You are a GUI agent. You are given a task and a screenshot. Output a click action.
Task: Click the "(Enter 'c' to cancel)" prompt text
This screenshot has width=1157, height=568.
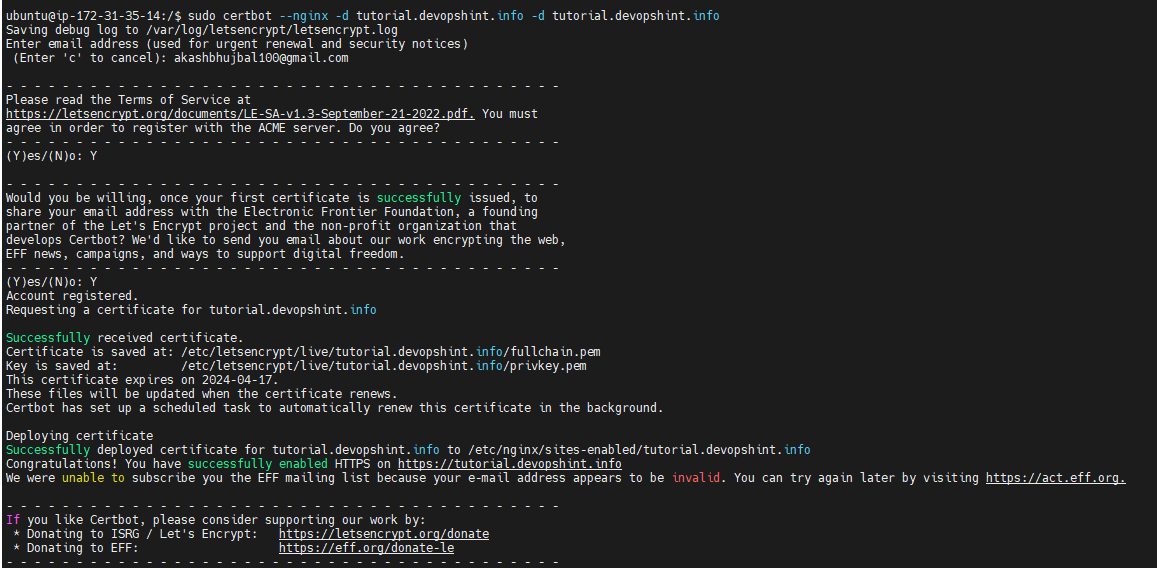pos(90,58)
